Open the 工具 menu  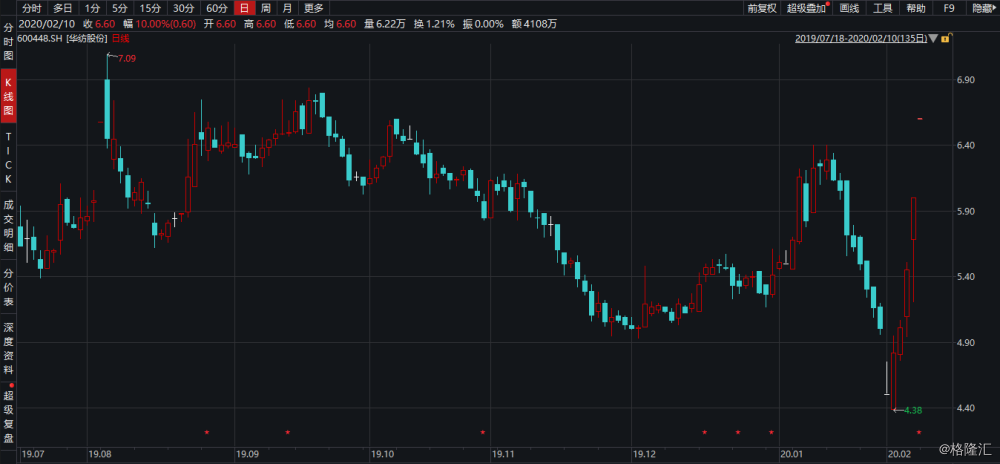(x=882, y=8)
